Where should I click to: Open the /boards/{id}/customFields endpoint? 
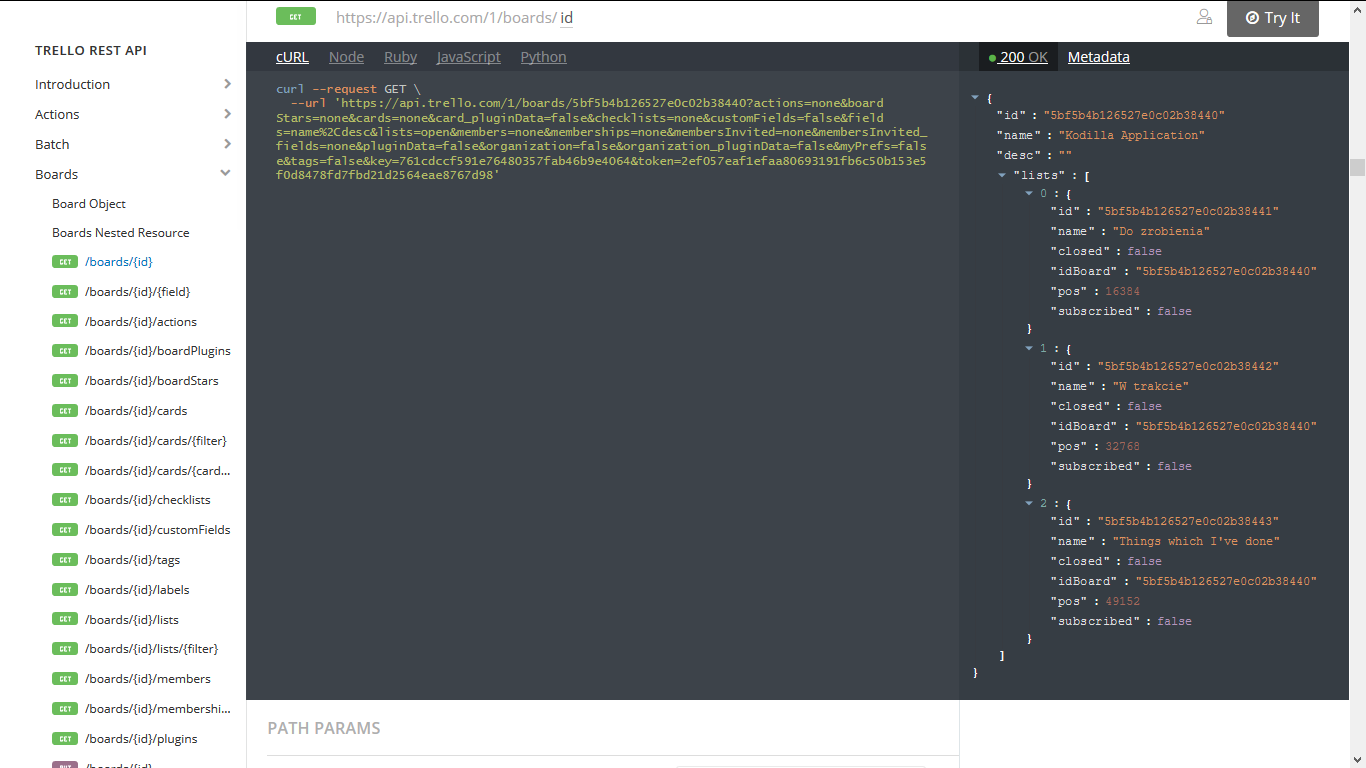pyautogui.click(x=158, y=530)
